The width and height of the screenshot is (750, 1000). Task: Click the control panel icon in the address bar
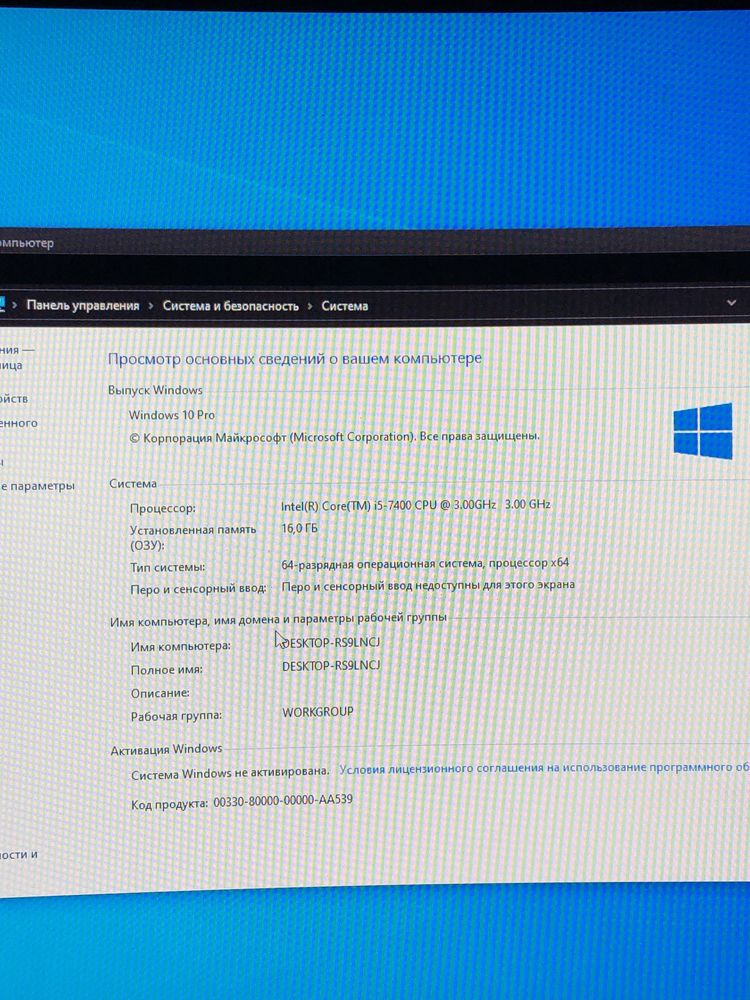click(x=2, y=304)
